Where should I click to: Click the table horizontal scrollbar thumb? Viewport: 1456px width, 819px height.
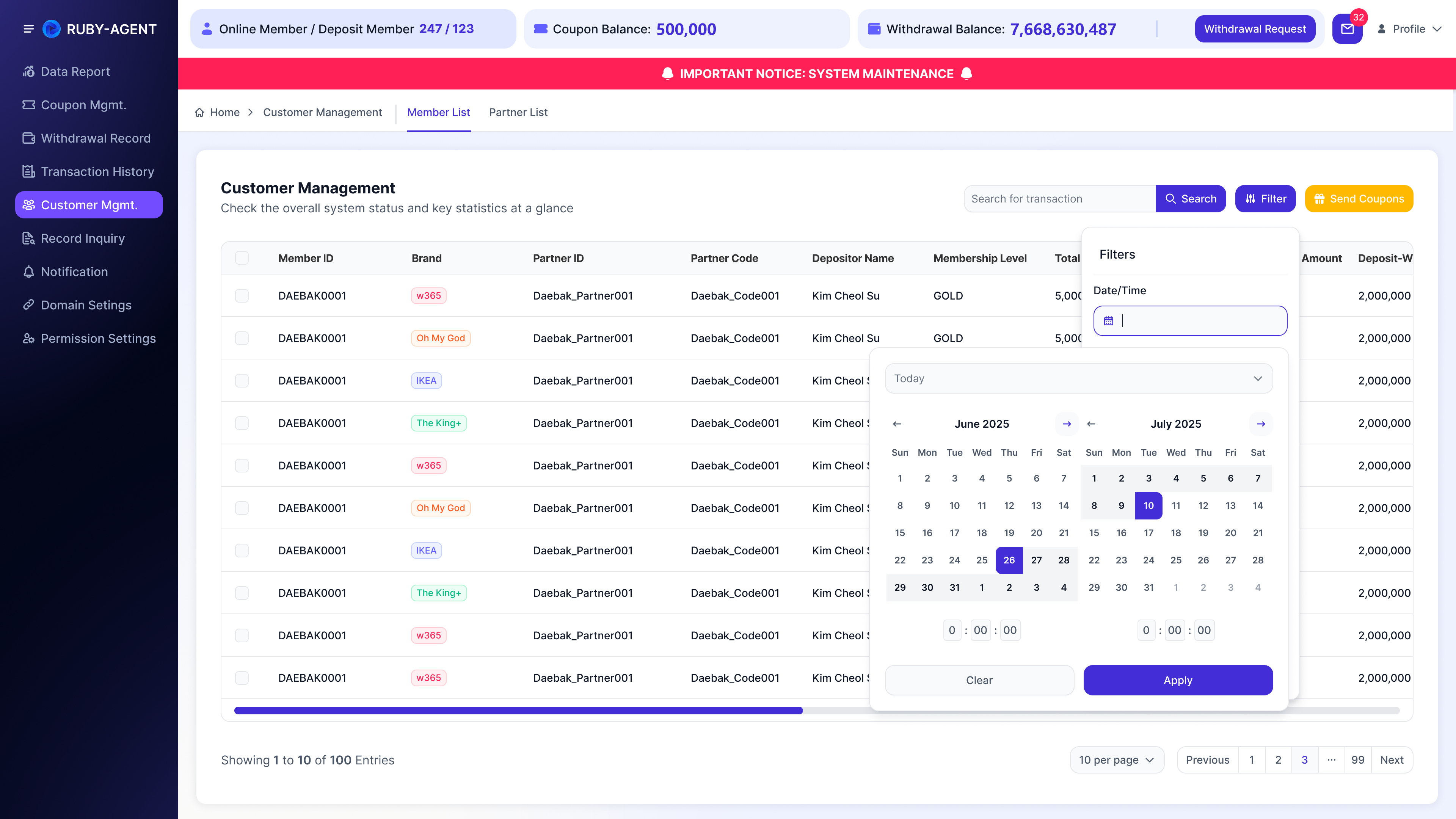pyautogui.click(x=518, y=711)
